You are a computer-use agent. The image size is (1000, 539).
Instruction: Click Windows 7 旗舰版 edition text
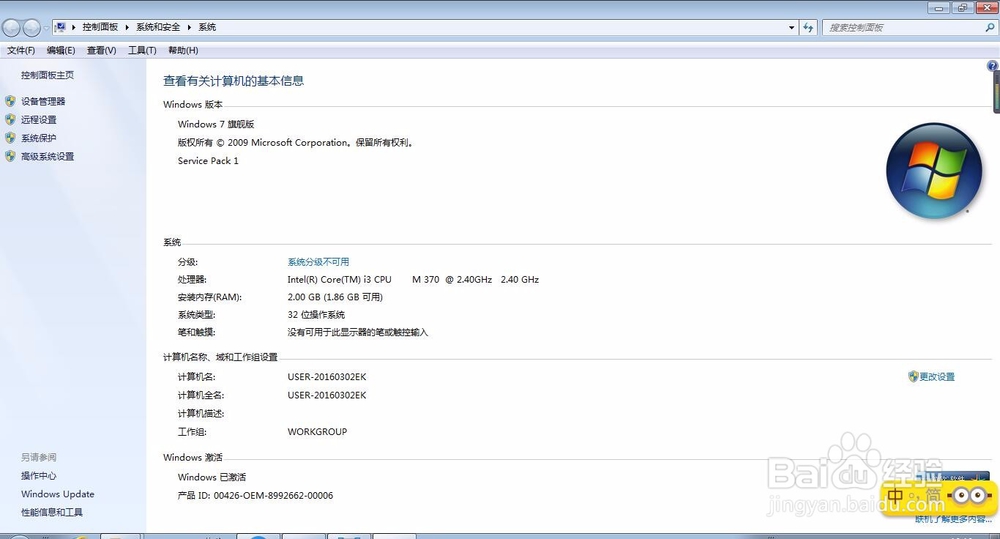(216, 124)
